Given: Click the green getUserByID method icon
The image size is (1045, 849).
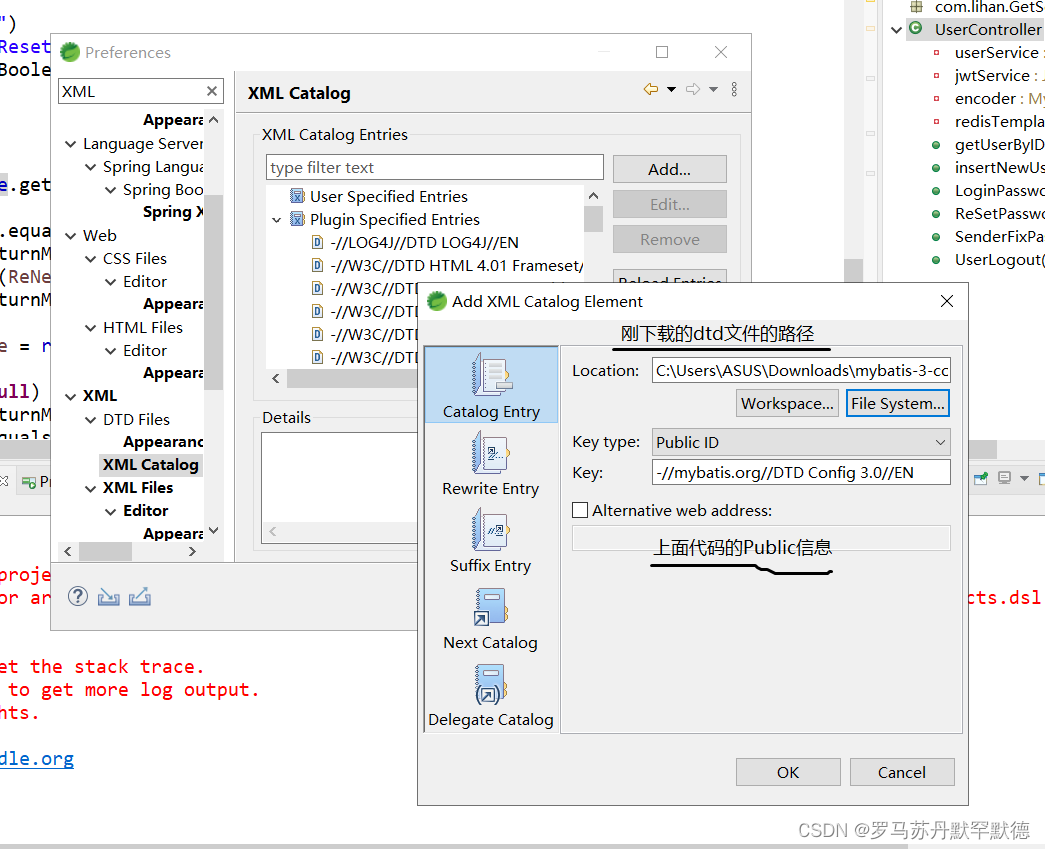Looking at the screenshot, I should click(936, 145).
